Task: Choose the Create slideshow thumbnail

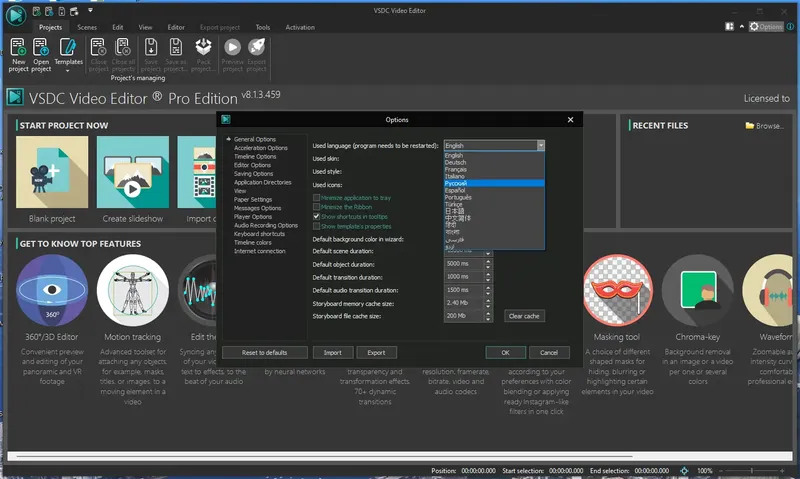Action: (x=133, y=172)
